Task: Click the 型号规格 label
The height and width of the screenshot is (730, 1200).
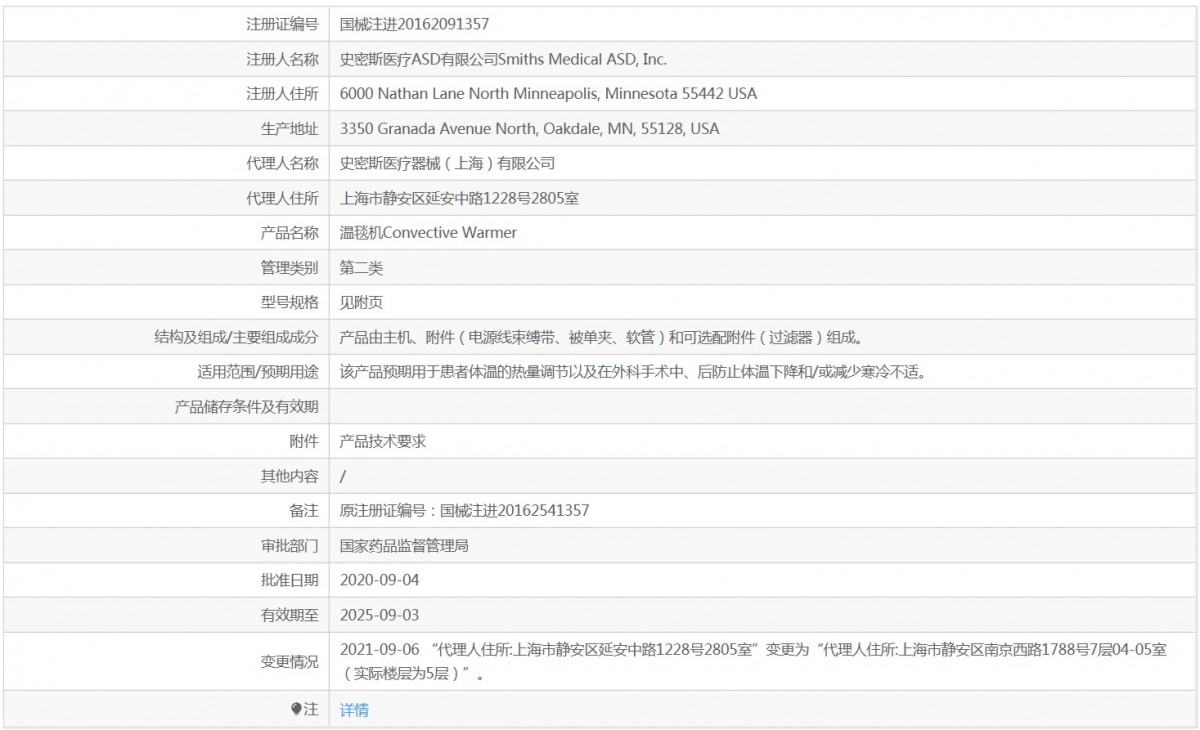Action: click(289, 302)
